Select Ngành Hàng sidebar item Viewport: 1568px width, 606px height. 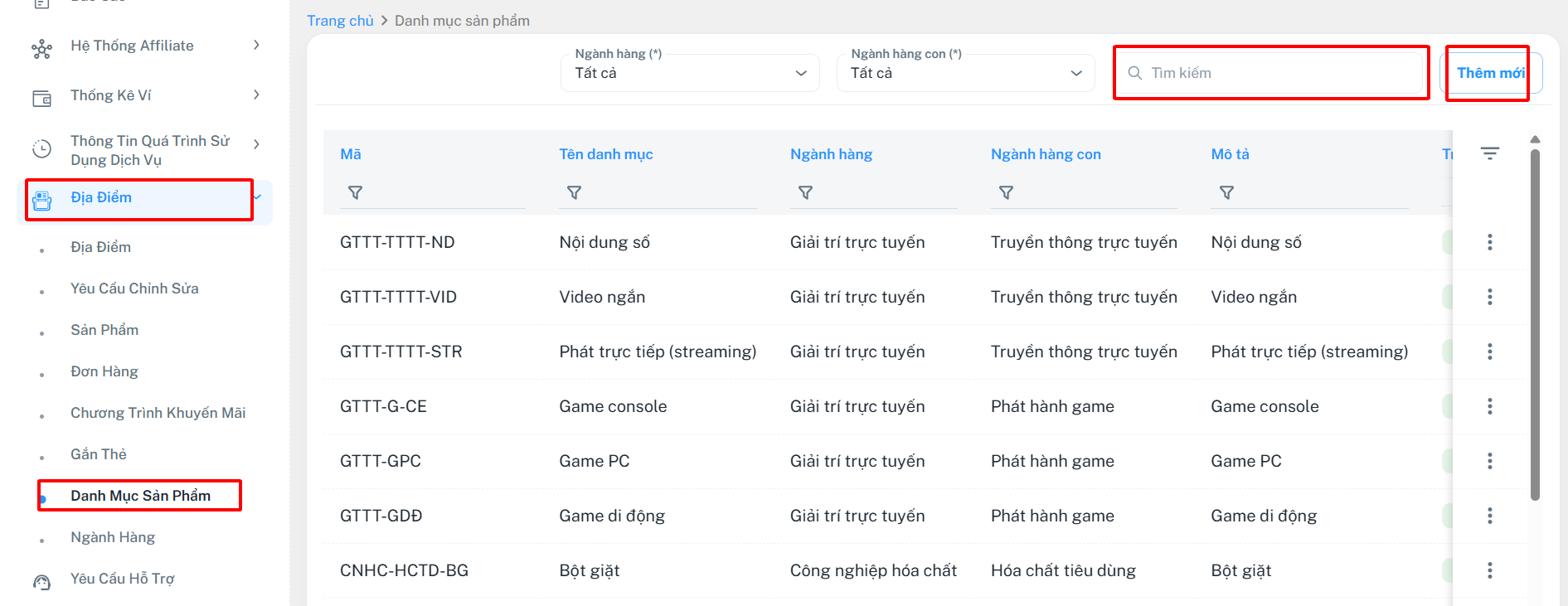pos(113,537)
